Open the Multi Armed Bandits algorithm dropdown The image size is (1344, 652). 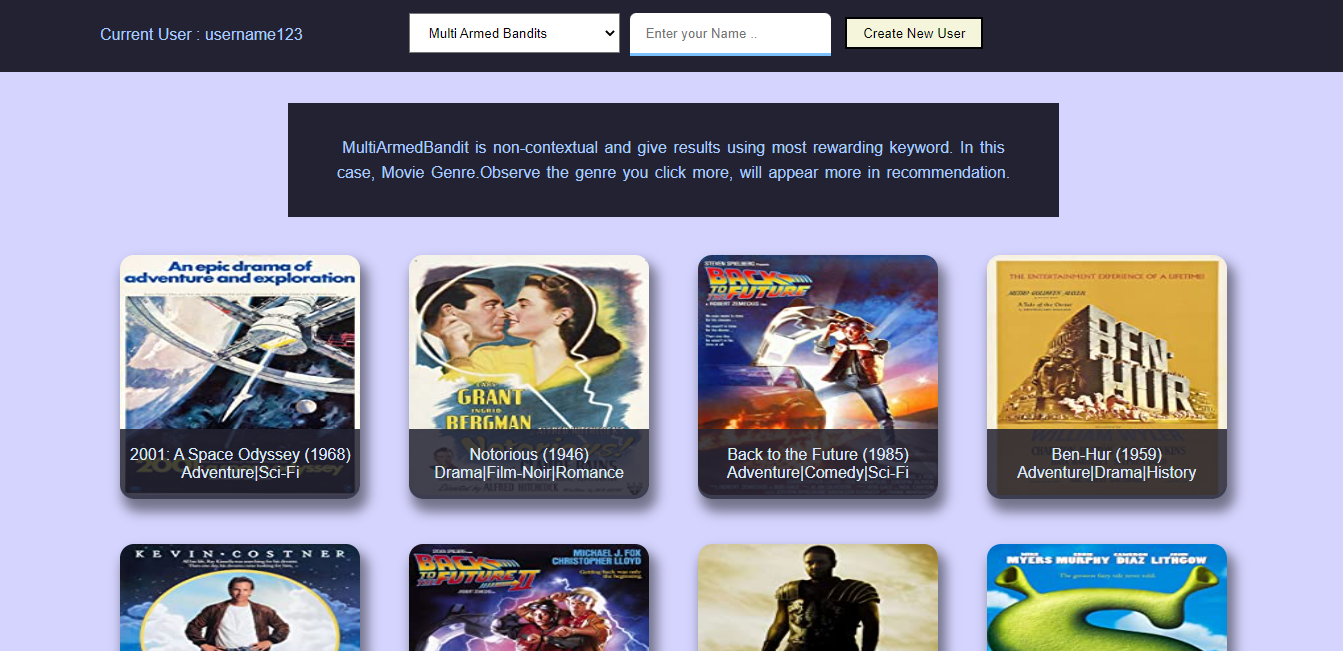[x=514, y=33]
